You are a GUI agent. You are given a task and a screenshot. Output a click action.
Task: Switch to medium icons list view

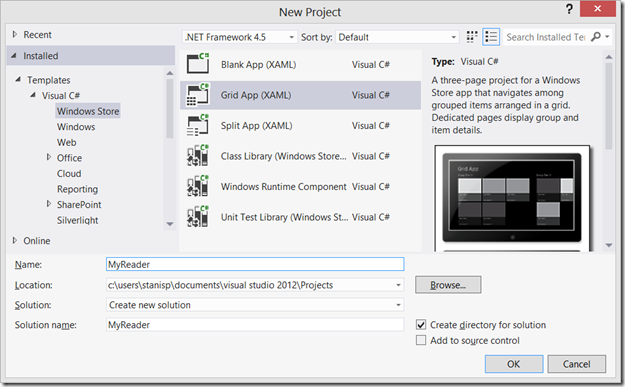click(x=491, y=37)
